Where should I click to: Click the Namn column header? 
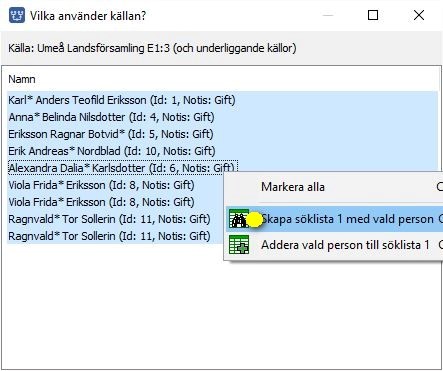[x=22, y=79]
